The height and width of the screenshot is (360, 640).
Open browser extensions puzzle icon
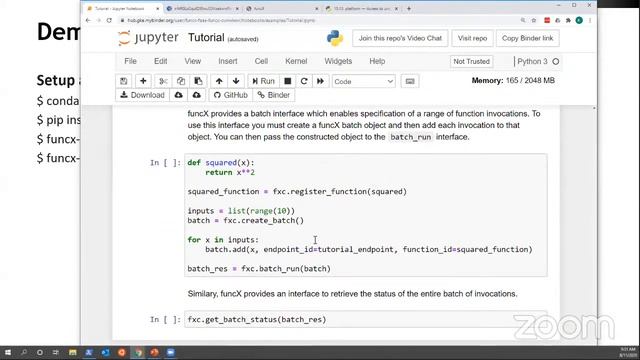pos(568,20)
